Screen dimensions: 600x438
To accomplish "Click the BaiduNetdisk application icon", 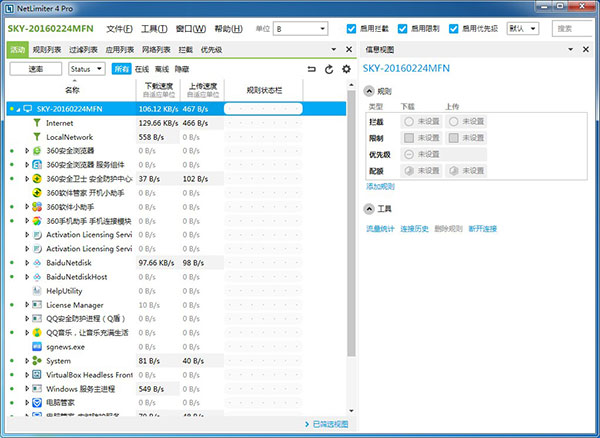I will point(37,262).
